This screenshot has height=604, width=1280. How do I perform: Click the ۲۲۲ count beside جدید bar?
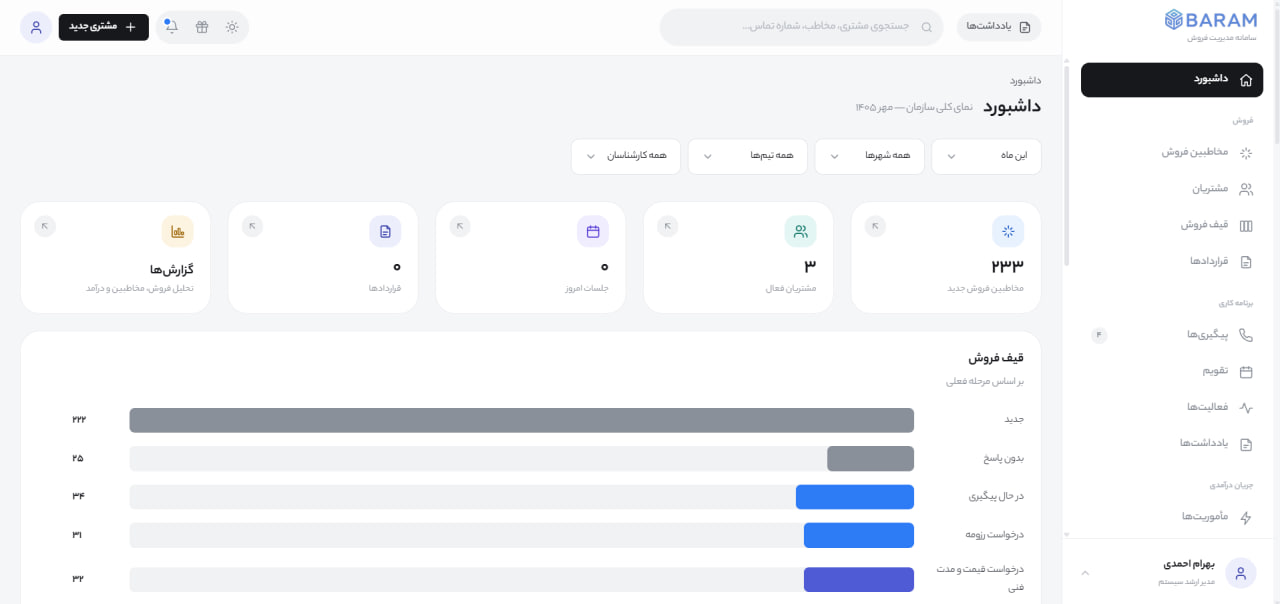[x=79, y=420]
